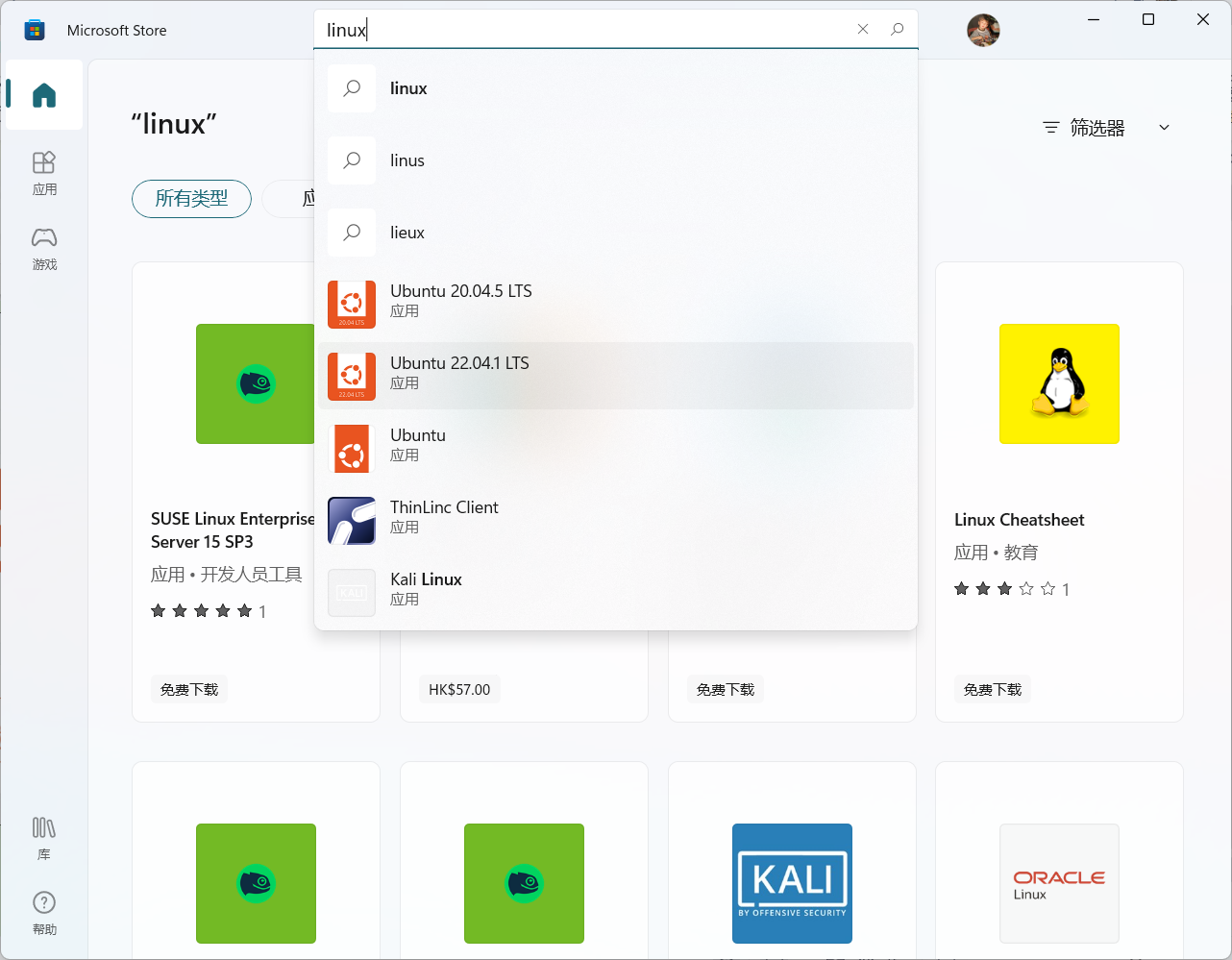Choose the plain Ubuntu app suggestion

tap(615, 448)
